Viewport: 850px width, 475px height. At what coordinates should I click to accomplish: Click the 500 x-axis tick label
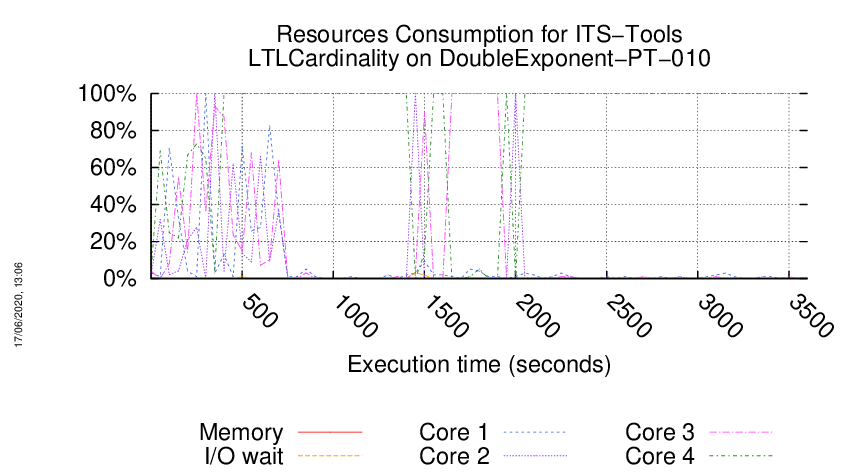coord(260,311)
